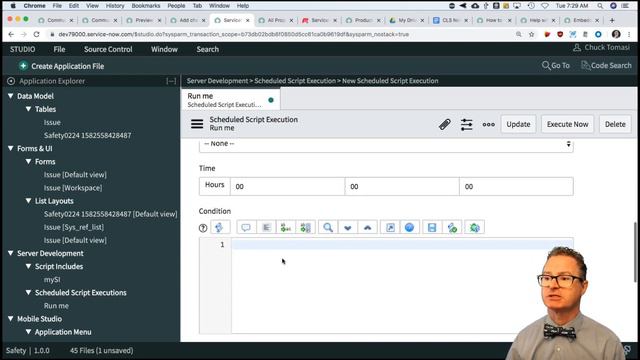
Task: Open the Source Control menu
Action: [x=108, y=49]
